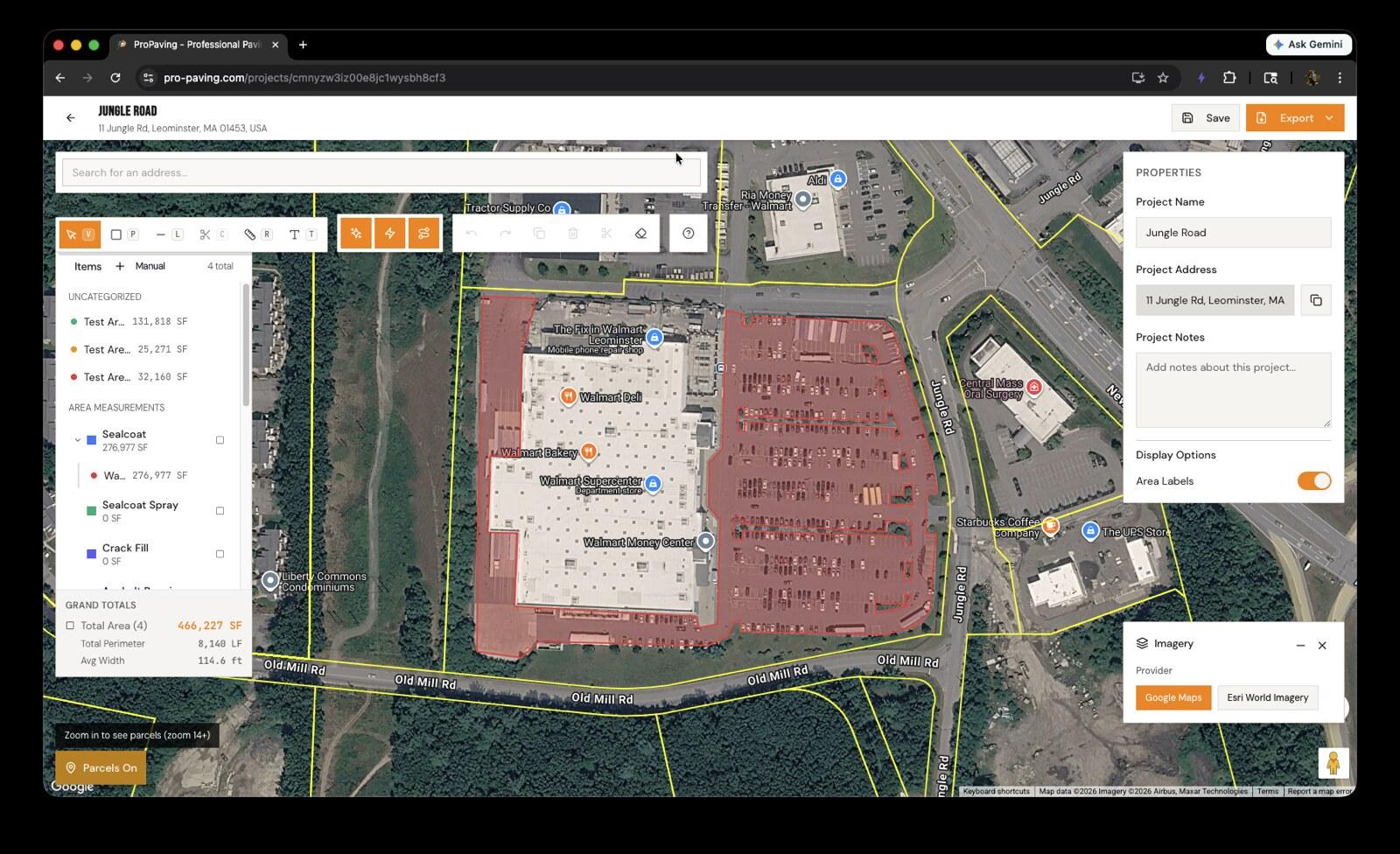This screenshot has width=1400, height=854.
Task: Check the Sealcoat Spray checkbox
Action: pyautogui.click(x=220, y=511)
